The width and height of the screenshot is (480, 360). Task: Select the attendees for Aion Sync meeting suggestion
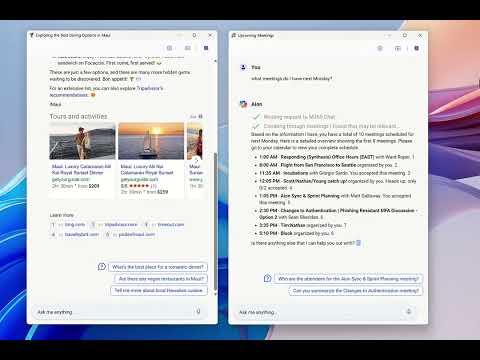point(348,279)
